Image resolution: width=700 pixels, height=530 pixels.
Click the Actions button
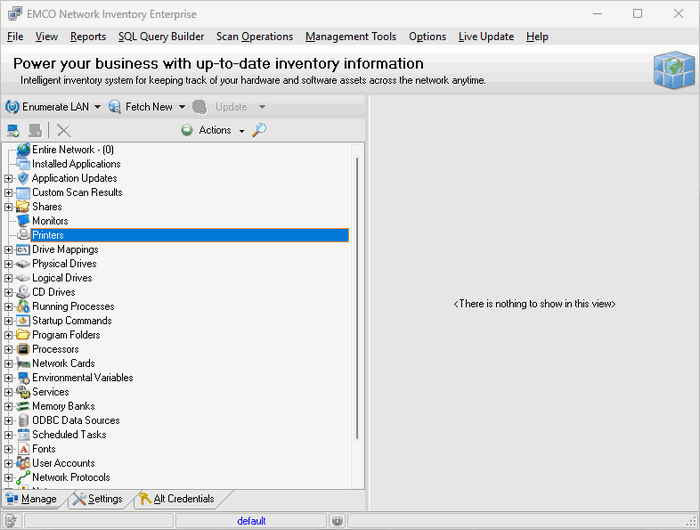215,130
